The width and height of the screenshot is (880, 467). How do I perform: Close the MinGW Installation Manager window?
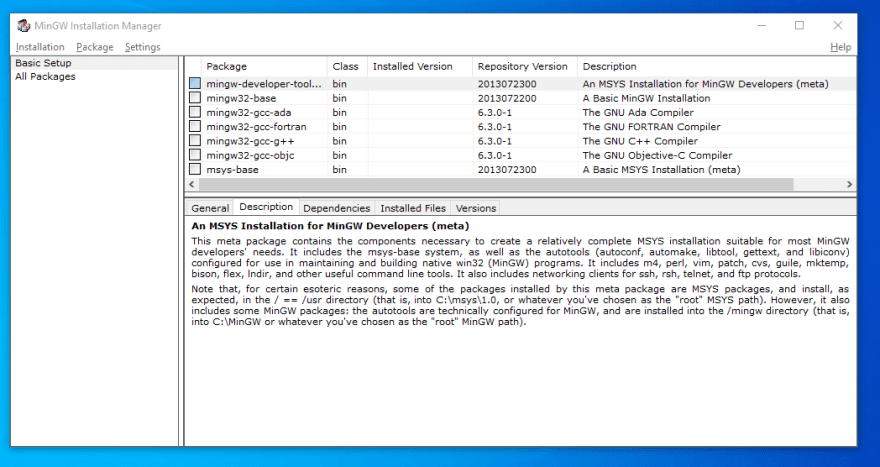coord(837,25)
